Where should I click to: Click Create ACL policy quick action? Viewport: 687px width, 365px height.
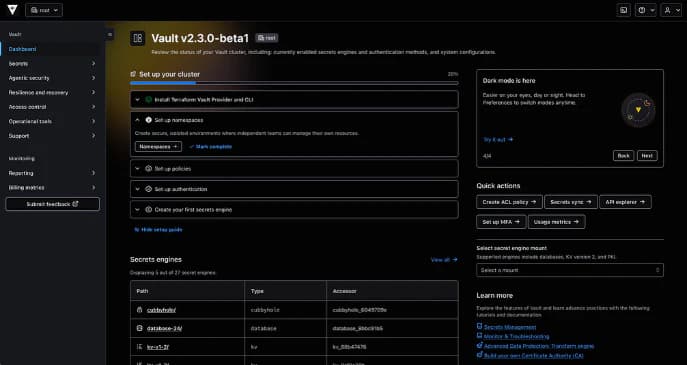[509, 202]
